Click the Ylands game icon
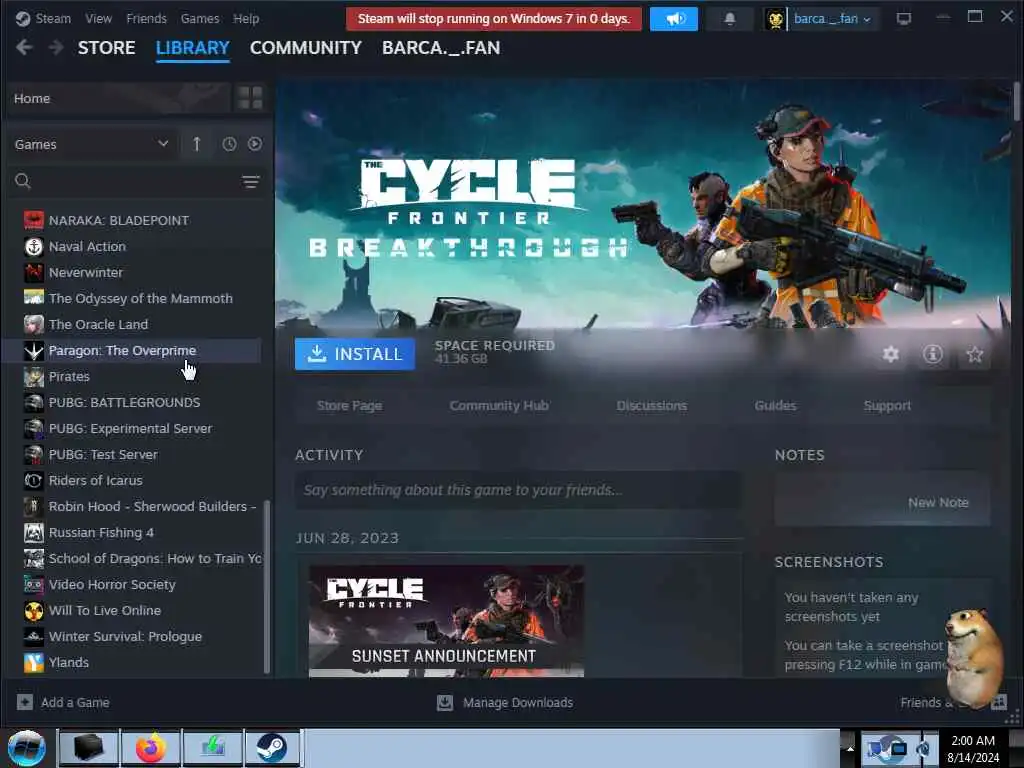 (34, 662)
